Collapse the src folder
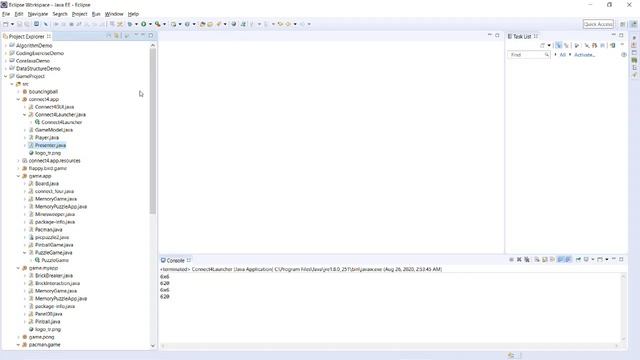 pyautogui.click(x=12, y=84)
